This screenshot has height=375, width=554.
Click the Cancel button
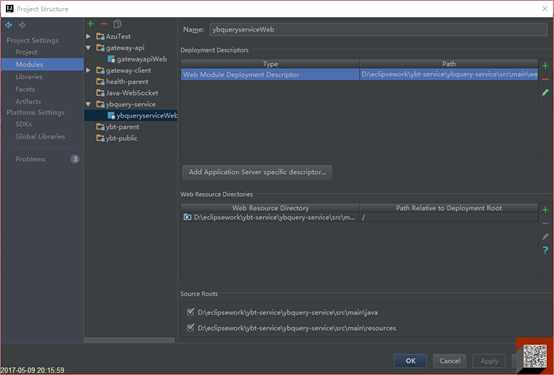coord(450,361)
